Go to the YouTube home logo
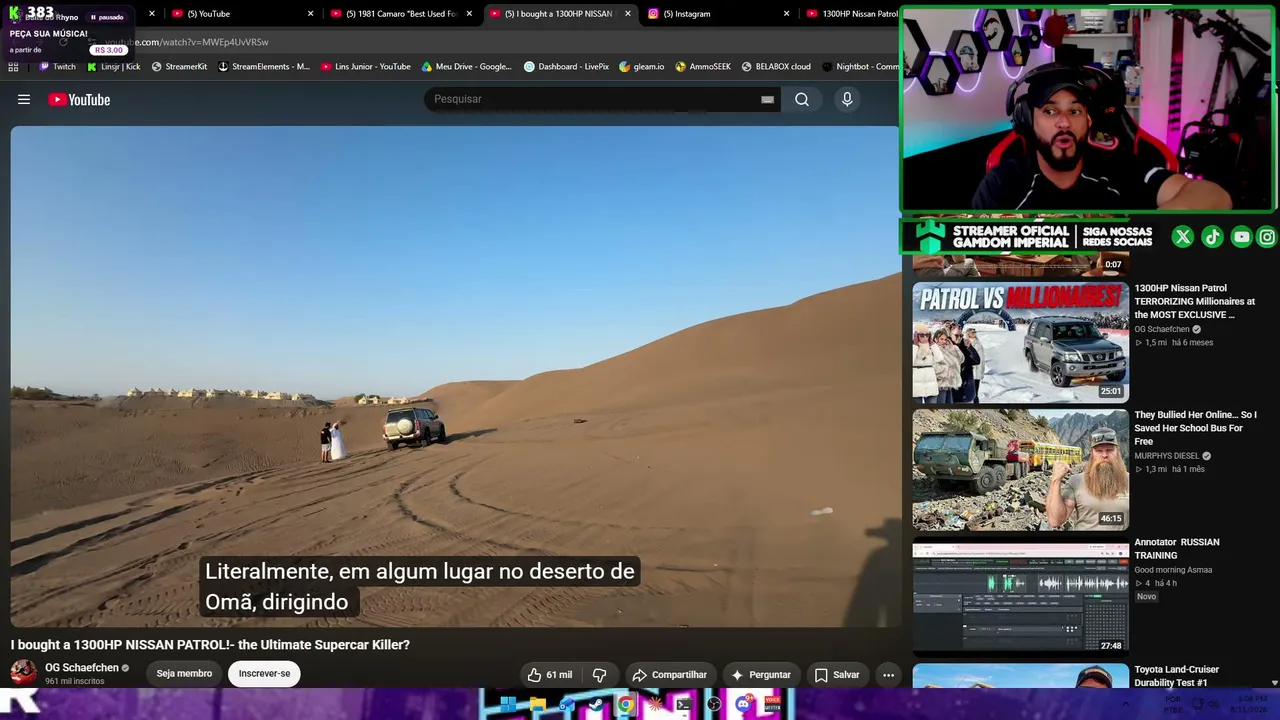 [x=79, y=99]
